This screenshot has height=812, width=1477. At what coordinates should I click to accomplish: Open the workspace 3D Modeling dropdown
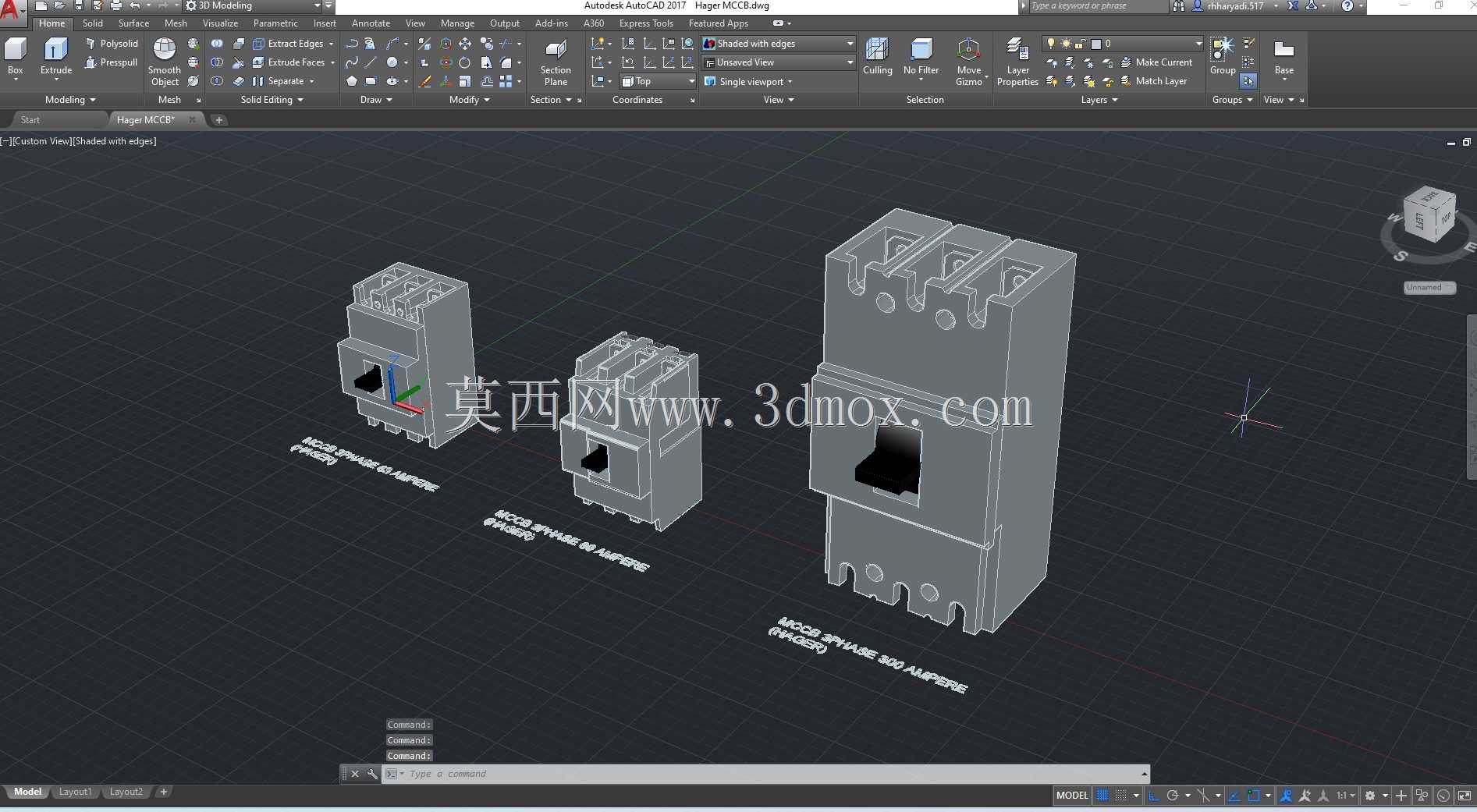tap(254, 6)
